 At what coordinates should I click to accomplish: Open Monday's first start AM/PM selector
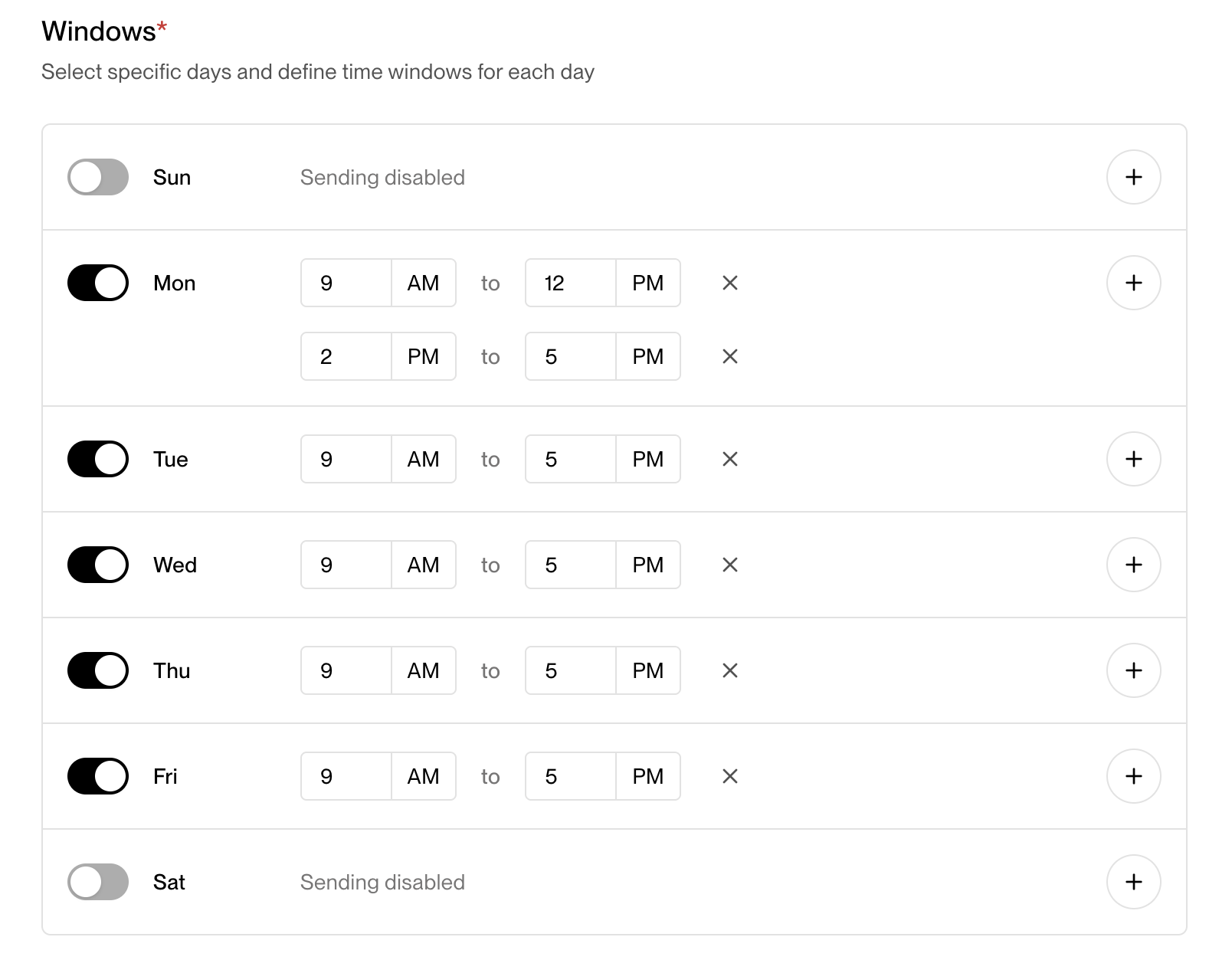pyautogui.click(x=423, y=283)
